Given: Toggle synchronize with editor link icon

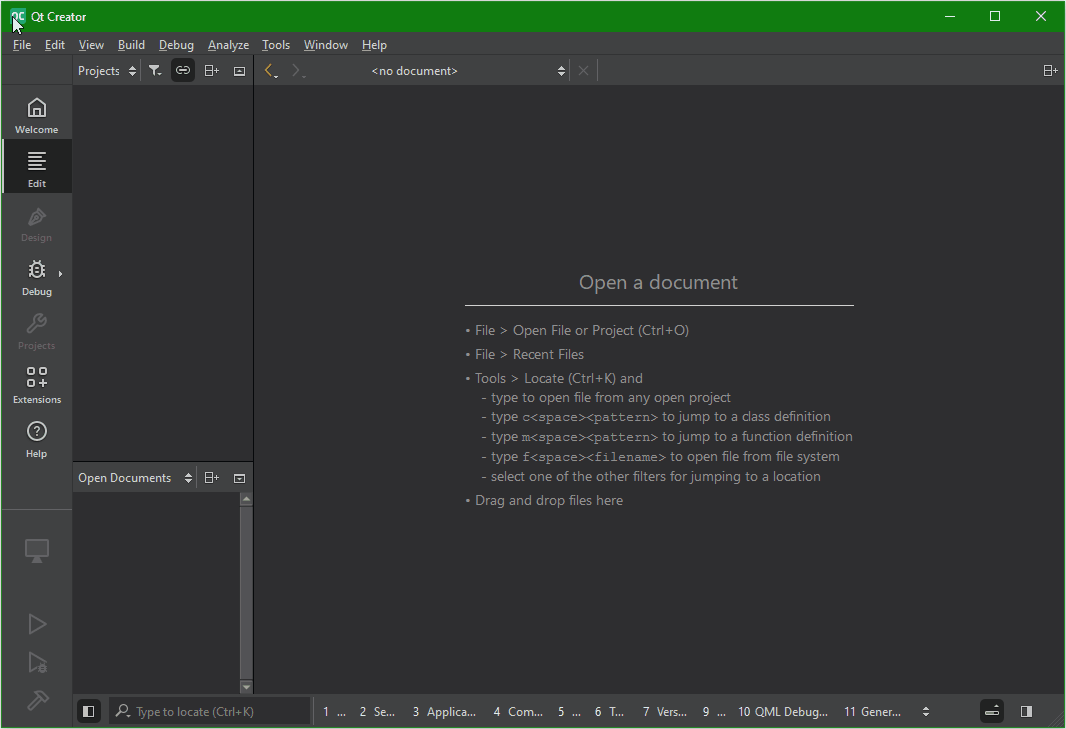Looking at the screenshot, I should click(183, 71).
